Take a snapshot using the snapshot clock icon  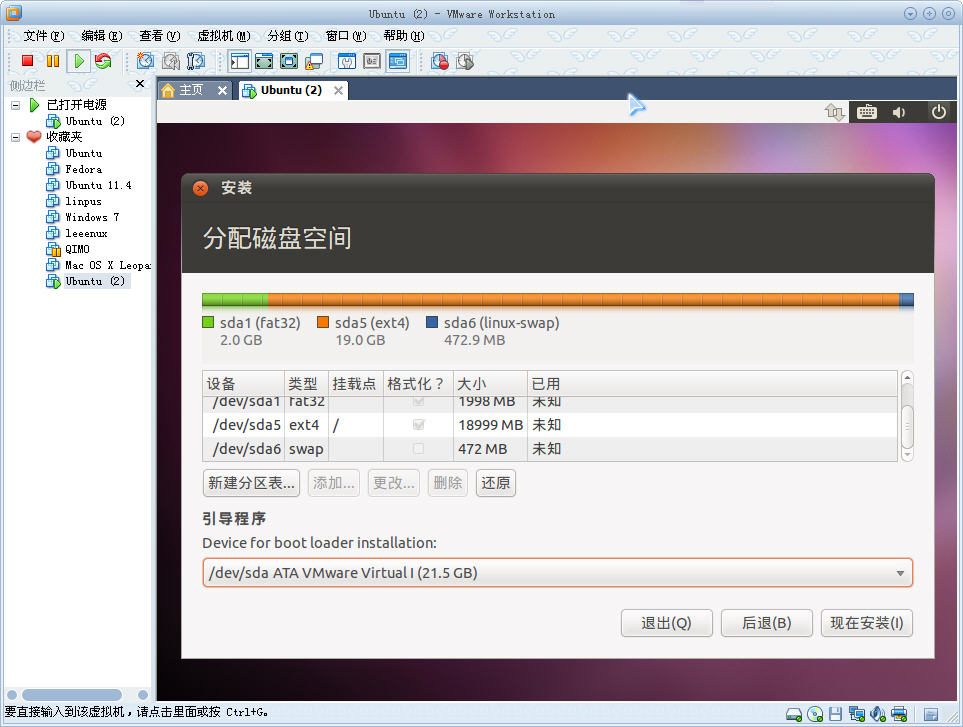click(x=145, y=61)
